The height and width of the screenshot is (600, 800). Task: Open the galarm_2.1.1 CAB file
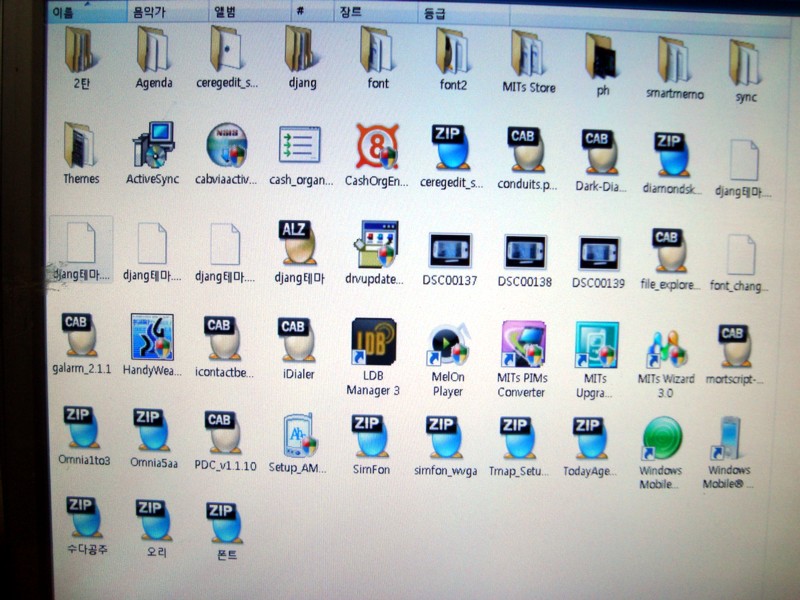pos(79,336)
